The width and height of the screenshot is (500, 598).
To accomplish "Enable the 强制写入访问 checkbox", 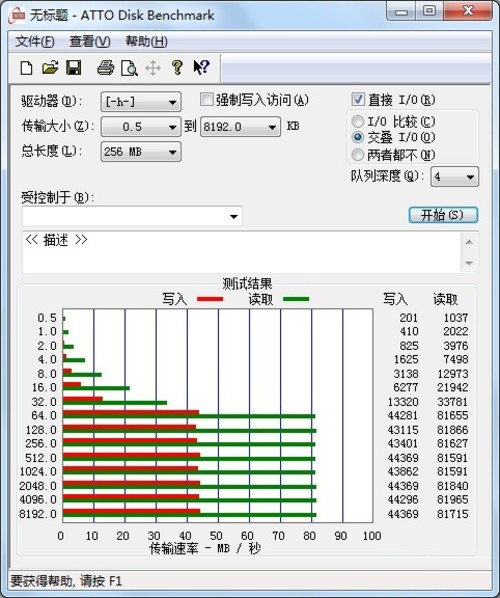I will click(206, 100).
